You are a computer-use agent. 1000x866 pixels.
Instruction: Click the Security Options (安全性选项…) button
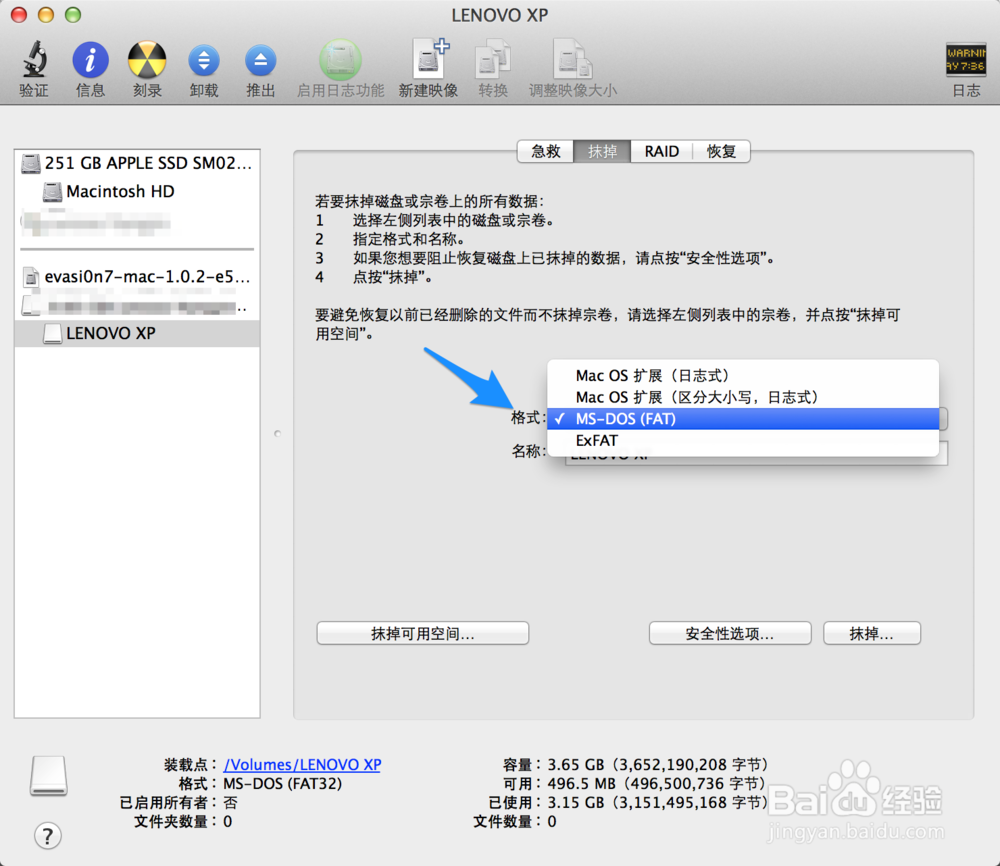click(x=730, y=633)
